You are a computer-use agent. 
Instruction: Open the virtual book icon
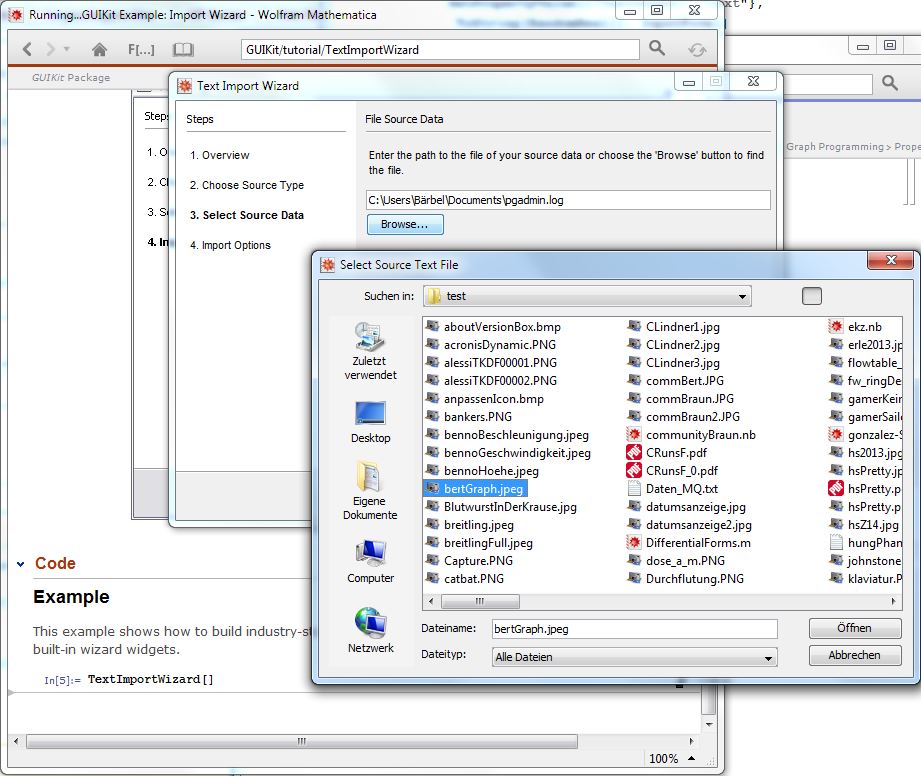point(183,49)
